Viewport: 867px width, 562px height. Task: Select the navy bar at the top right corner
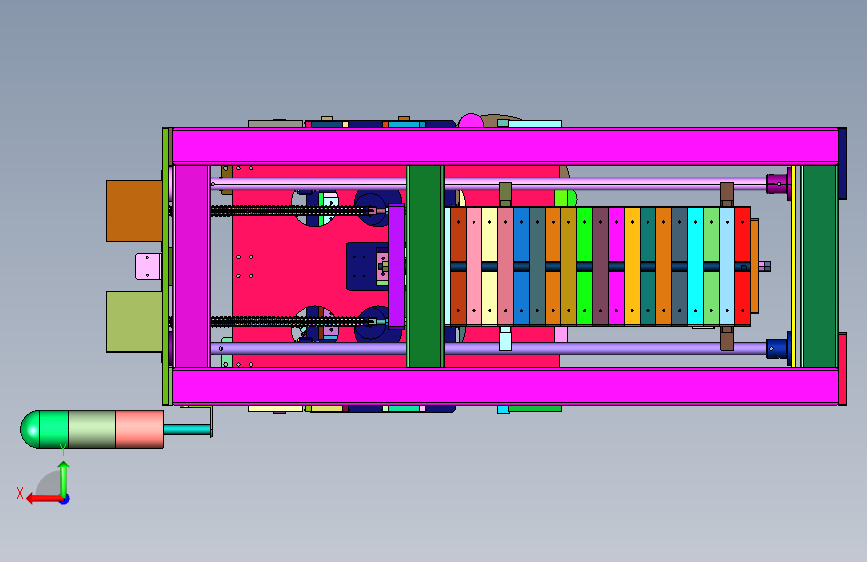pyautogui.click(x=842, y=163)
